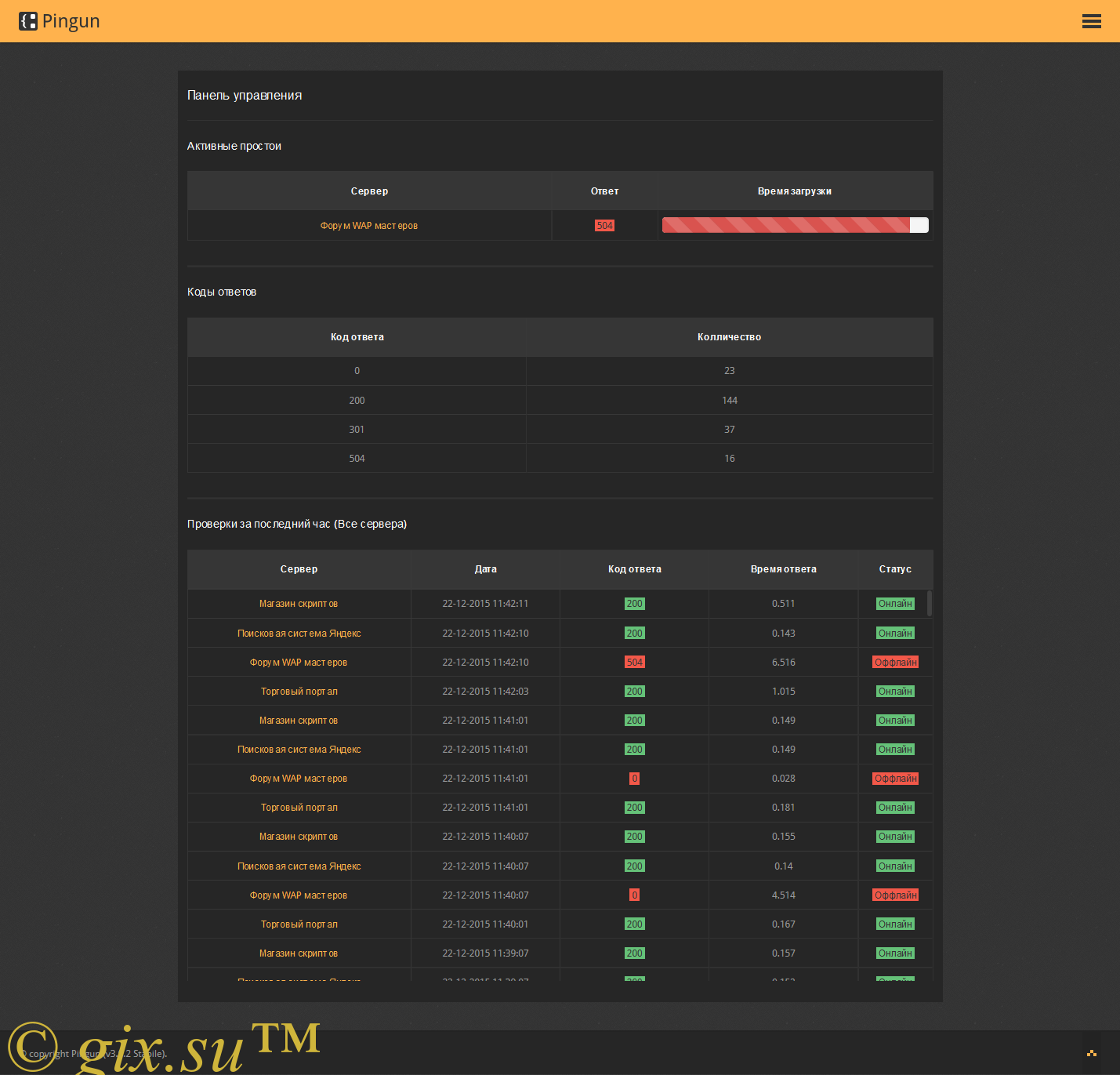Open Поисковая система Яндекс link at 11:40:07
This screenshot has height=1075, width=1120.
[x=299, y=866]
